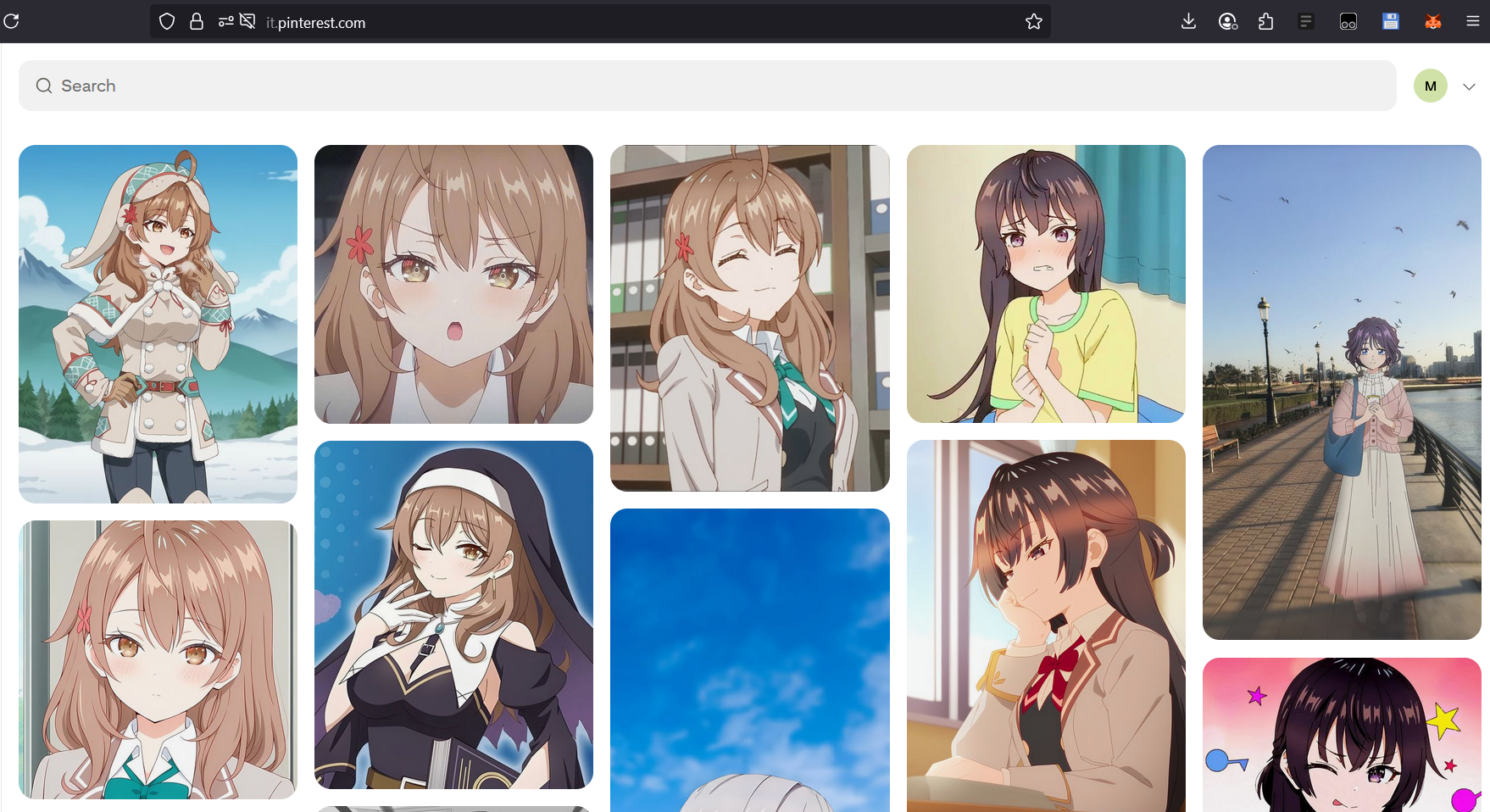Open the site permissions sliders icon
This screenshot has width=1490, height=812.
click(x=225, y=22)
